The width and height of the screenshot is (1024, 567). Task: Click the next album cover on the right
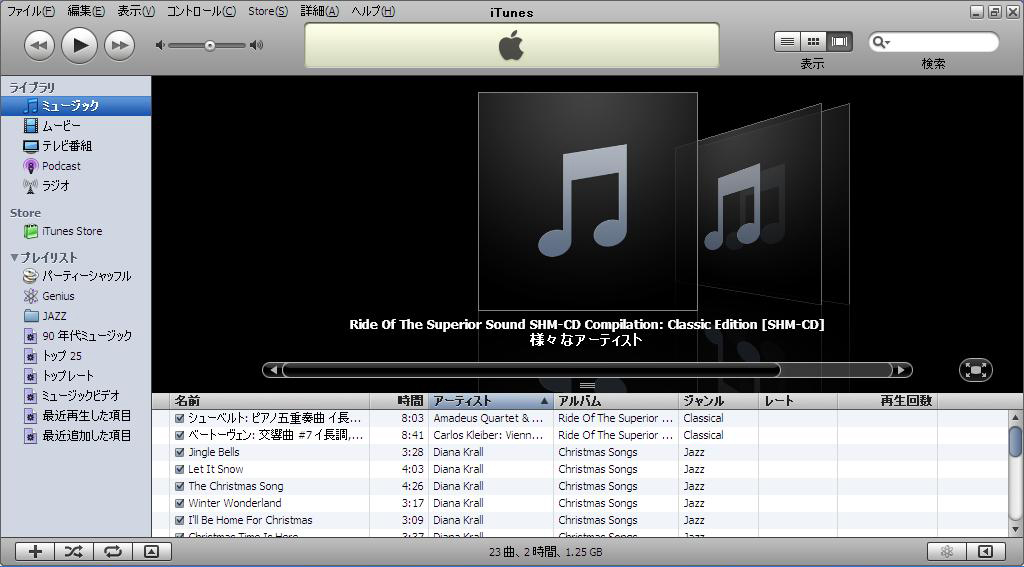pos(760,202)
